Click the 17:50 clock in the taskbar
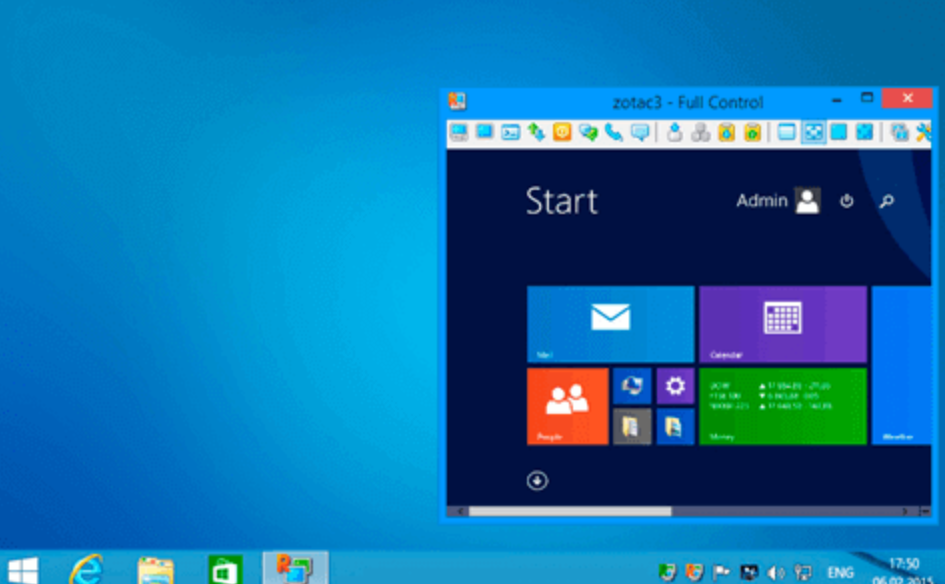The width and height of the screenshot is (945, 584). pyautogui.click(x=903, y=564)
